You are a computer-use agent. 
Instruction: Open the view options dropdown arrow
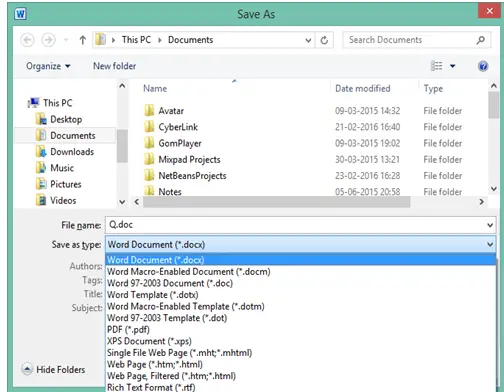click(x=452, y=66)
